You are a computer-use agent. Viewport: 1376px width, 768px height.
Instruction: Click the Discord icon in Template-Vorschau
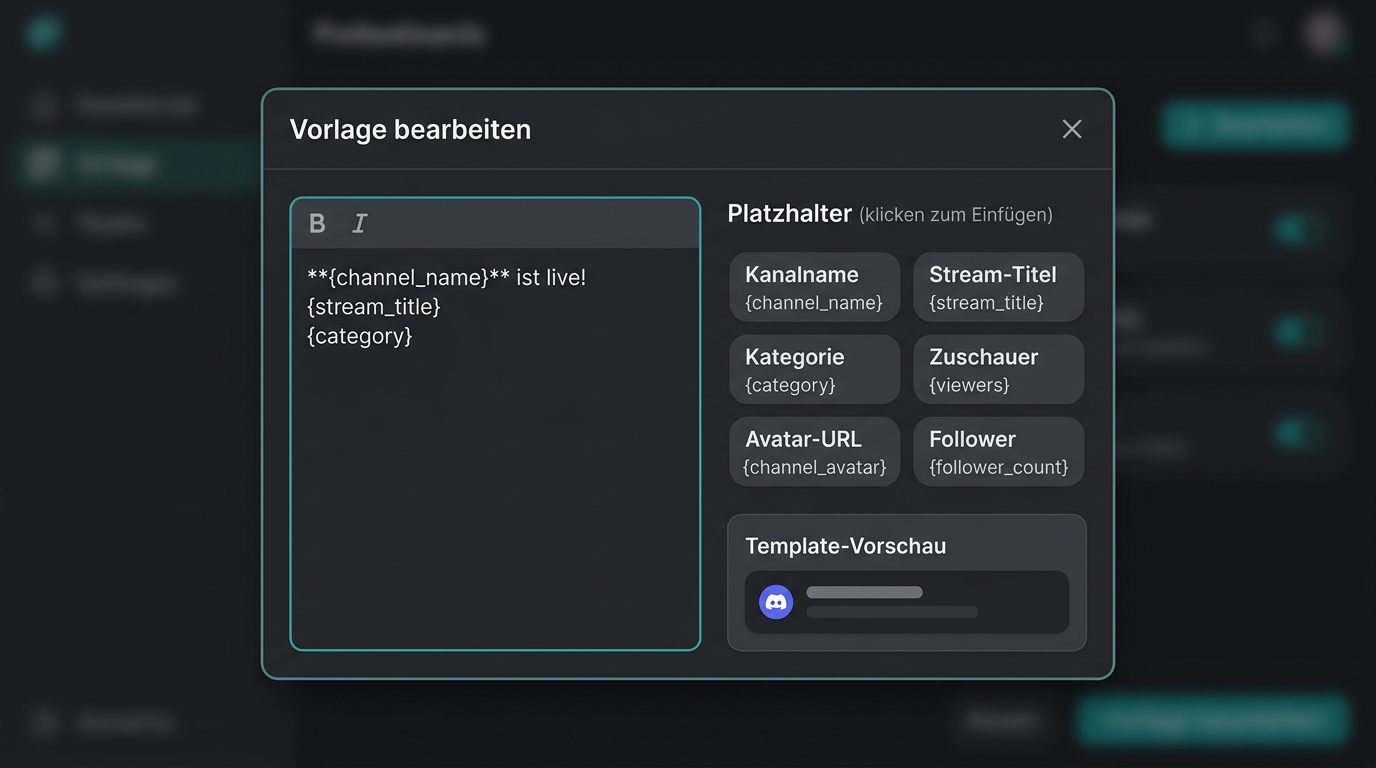[x=776, y=602]
